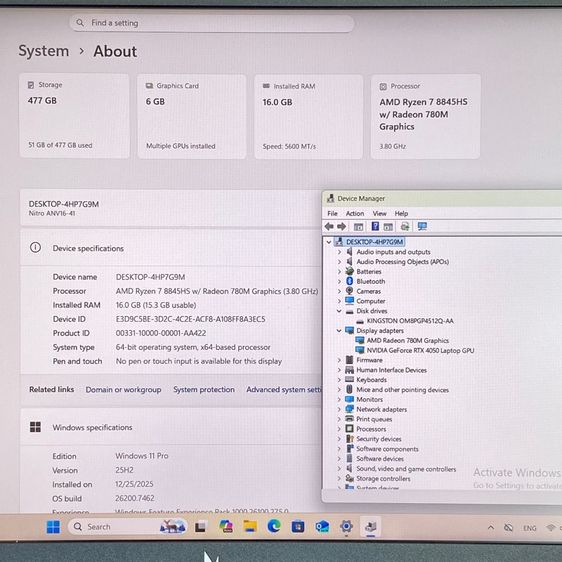562x562 pixels.
Task: Click the Scan for hardware changes monitor icon
Action: tap(422, 226)
